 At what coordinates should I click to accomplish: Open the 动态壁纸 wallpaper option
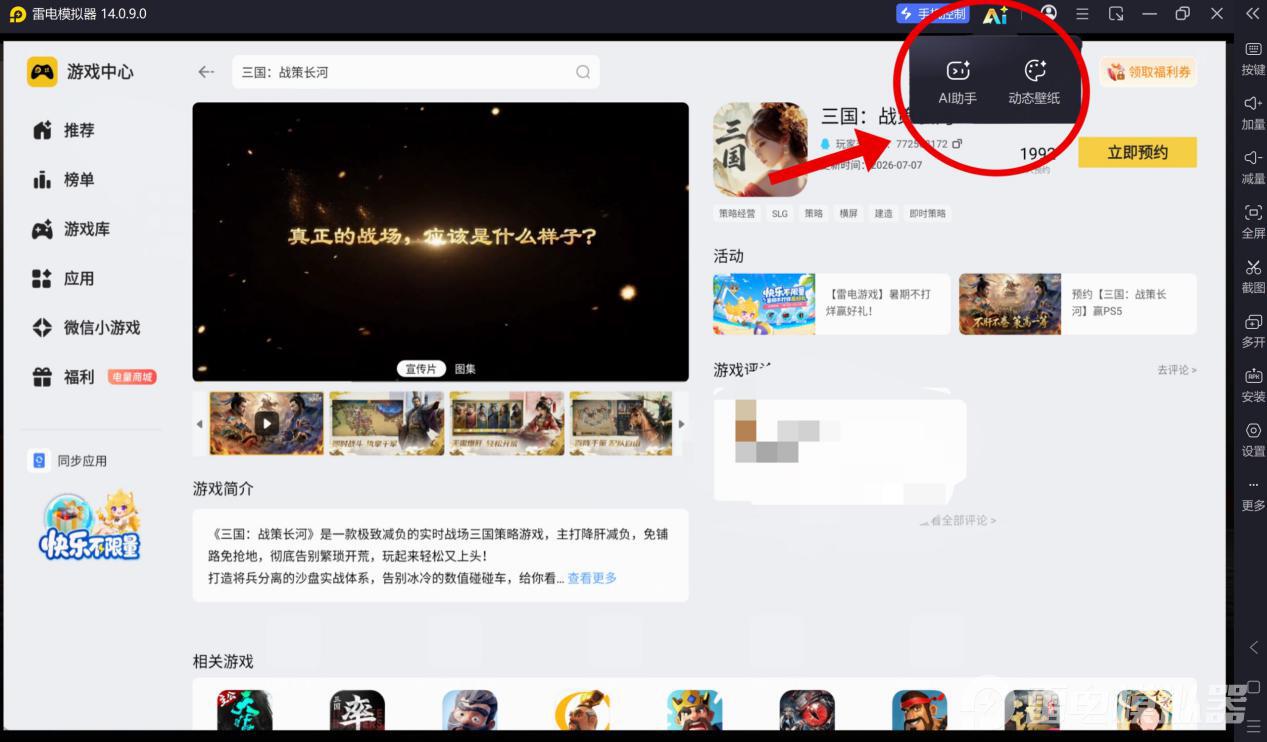point(1034,71)
